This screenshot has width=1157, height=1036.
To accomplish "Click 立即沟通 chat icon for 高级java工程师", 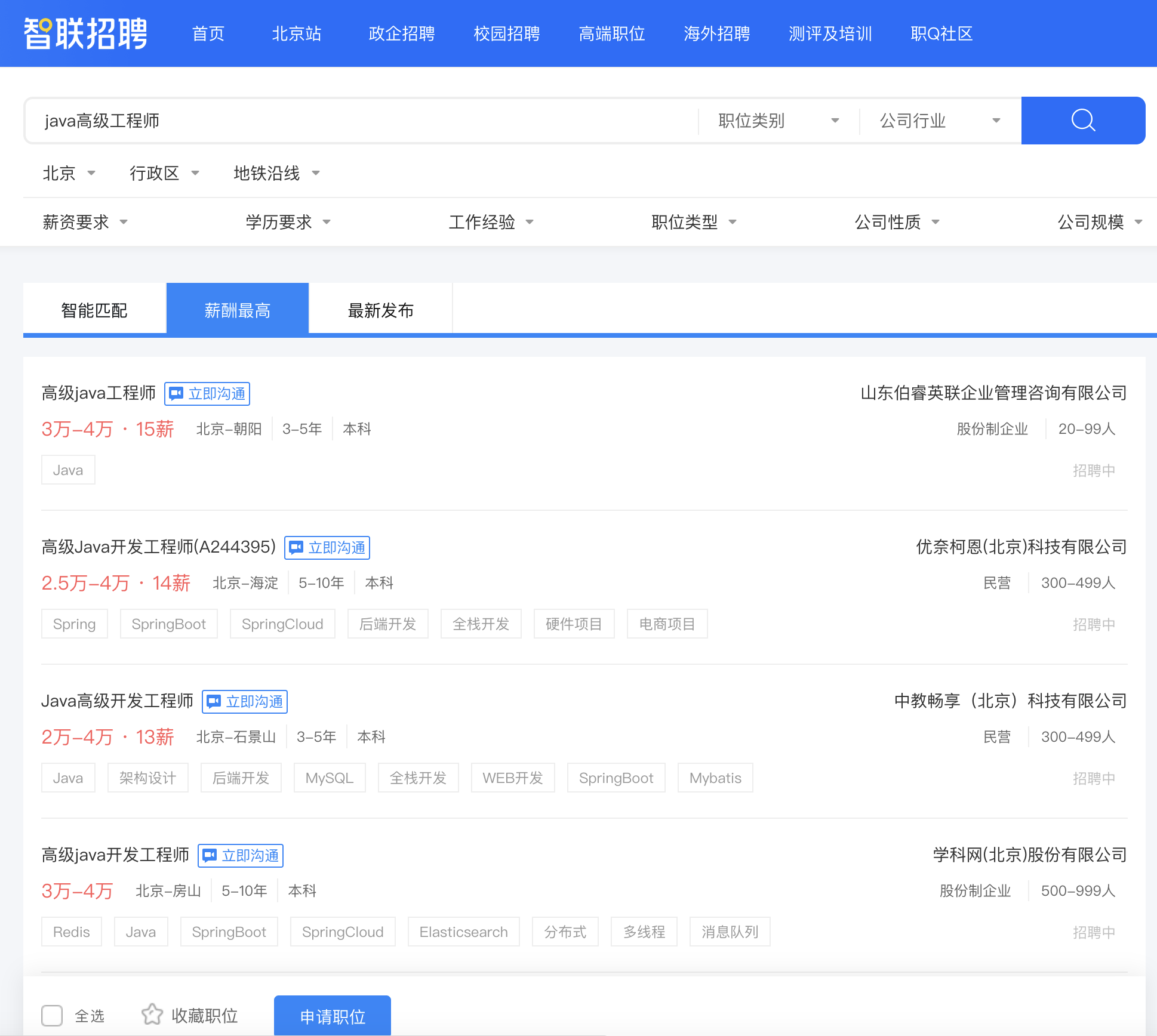I will pos(176,394).
